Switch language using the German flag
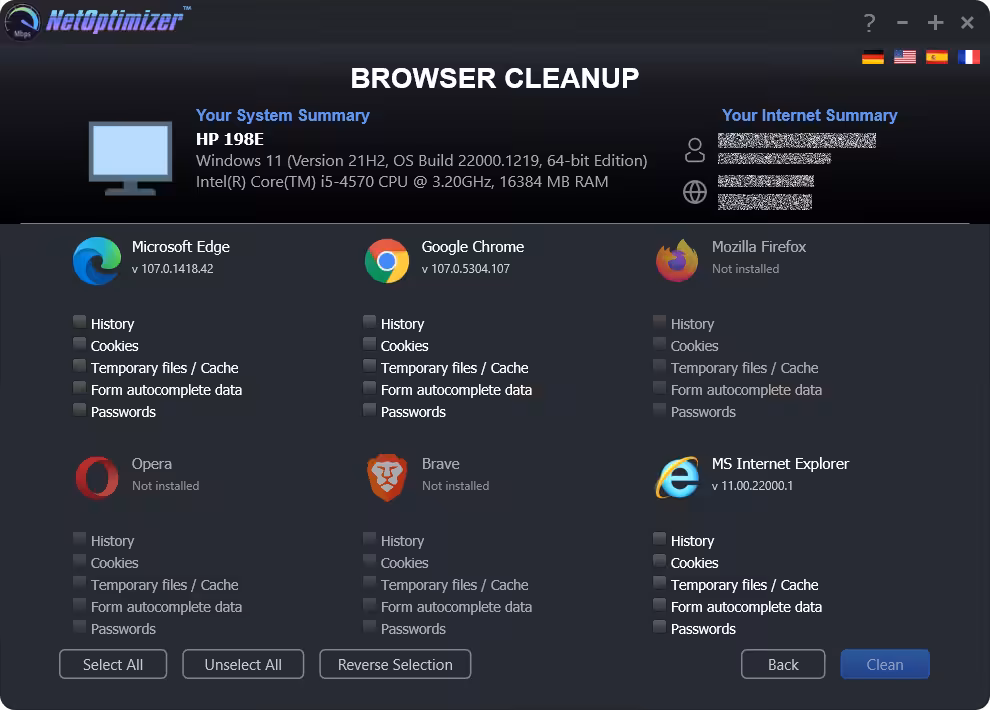The image size is (990, 710). [873, 57]
